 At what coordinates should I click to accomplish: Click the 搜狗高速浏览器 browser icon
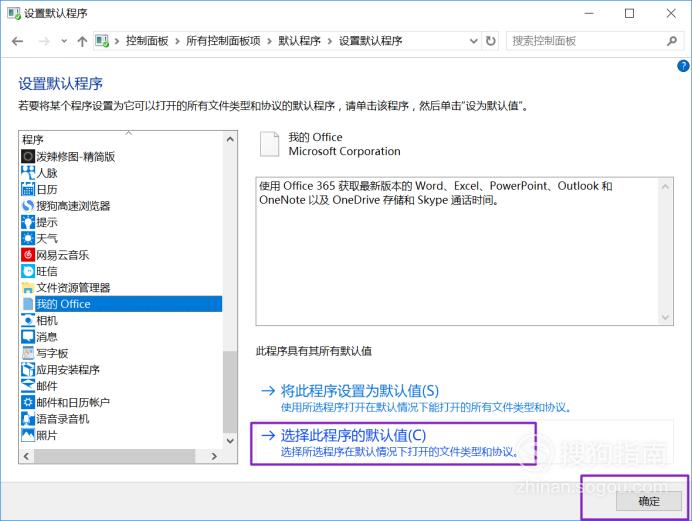click(28, 206)
